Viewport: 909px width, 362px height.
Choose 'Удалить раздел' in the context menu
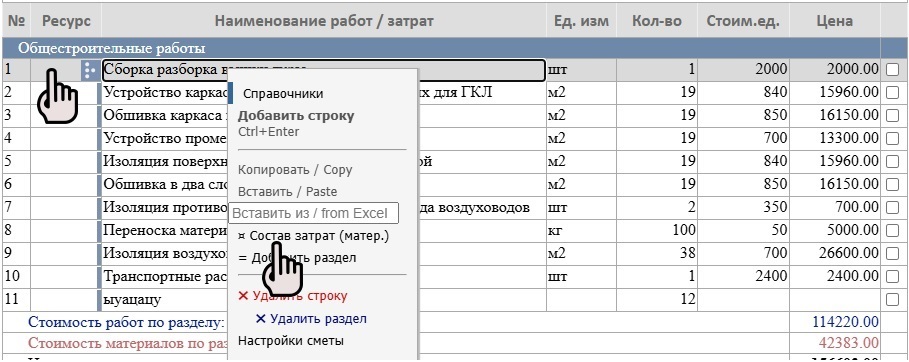point(311,319)
